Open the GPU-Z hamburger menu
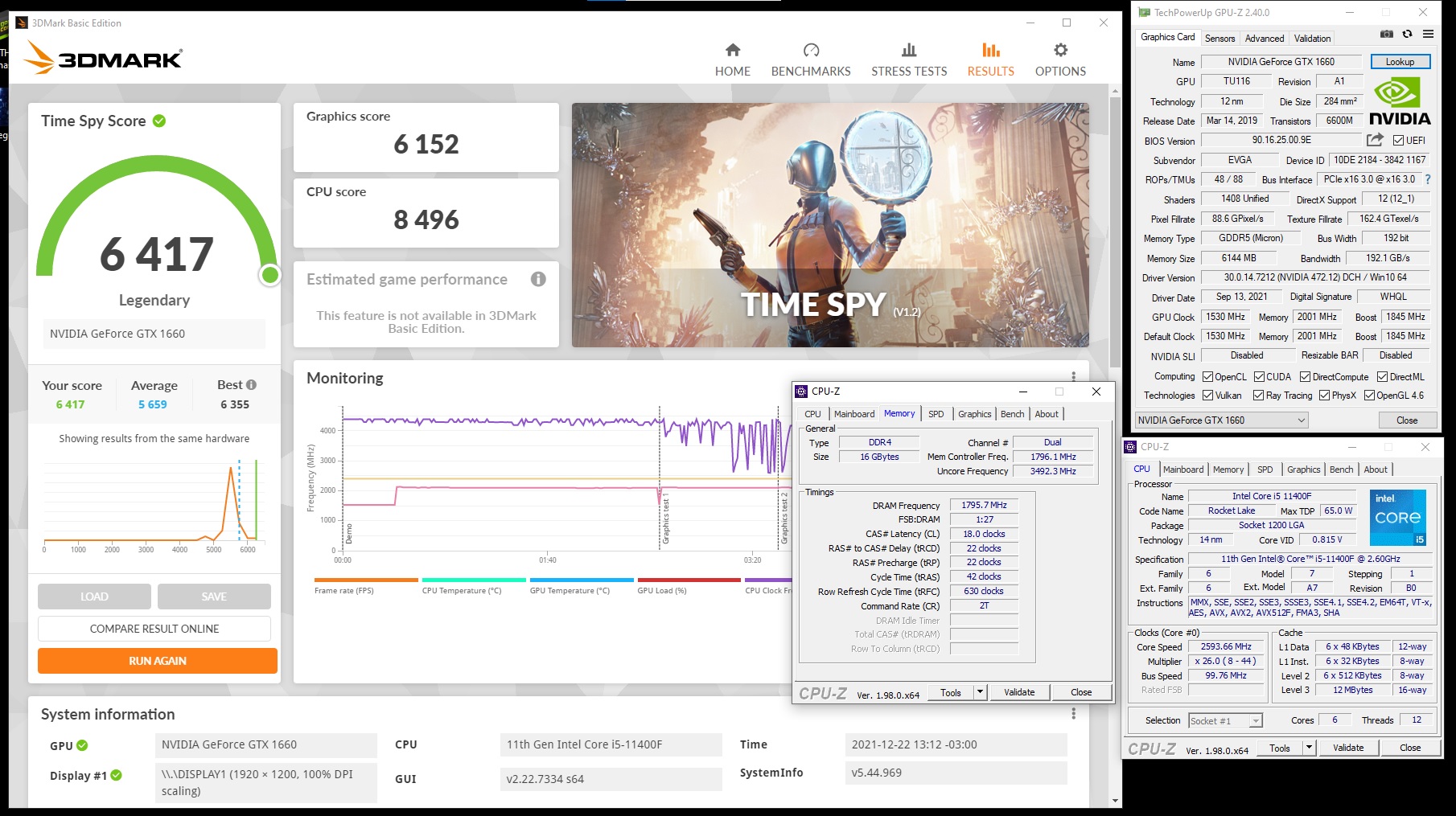This screenshot has width=1456, height=816. [x=1428, y=34]
